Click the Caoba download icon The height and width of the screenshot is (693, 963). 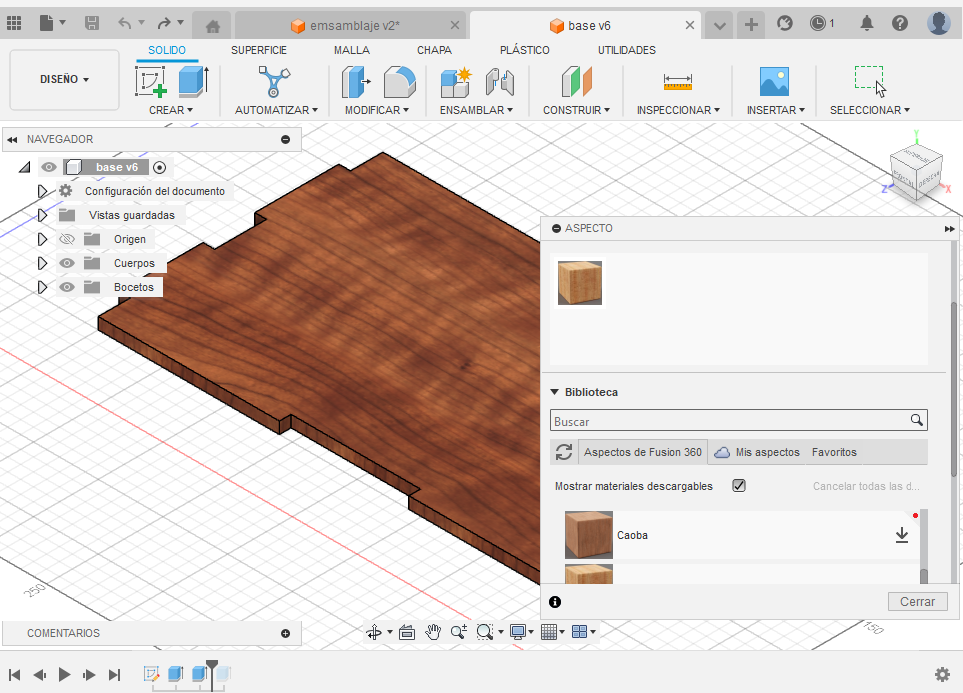click(x=901, y=535)
